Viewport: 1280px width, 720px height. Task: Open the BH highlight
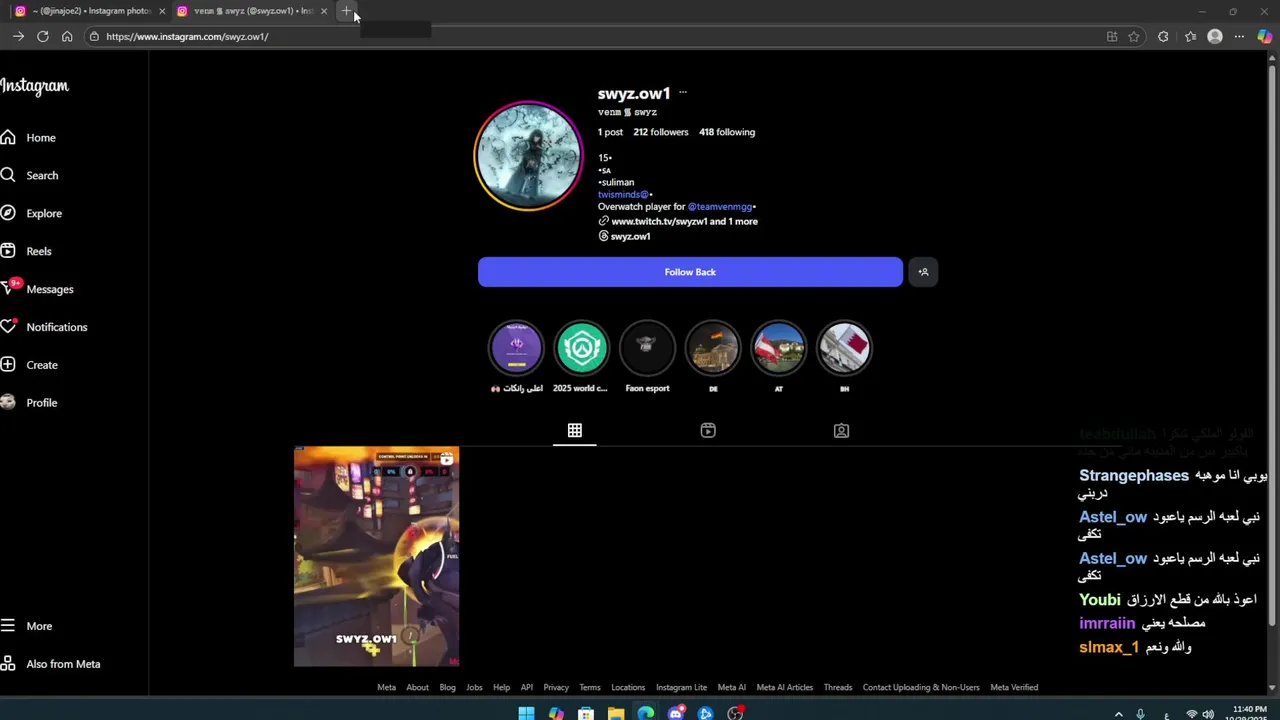pos(844,348)
